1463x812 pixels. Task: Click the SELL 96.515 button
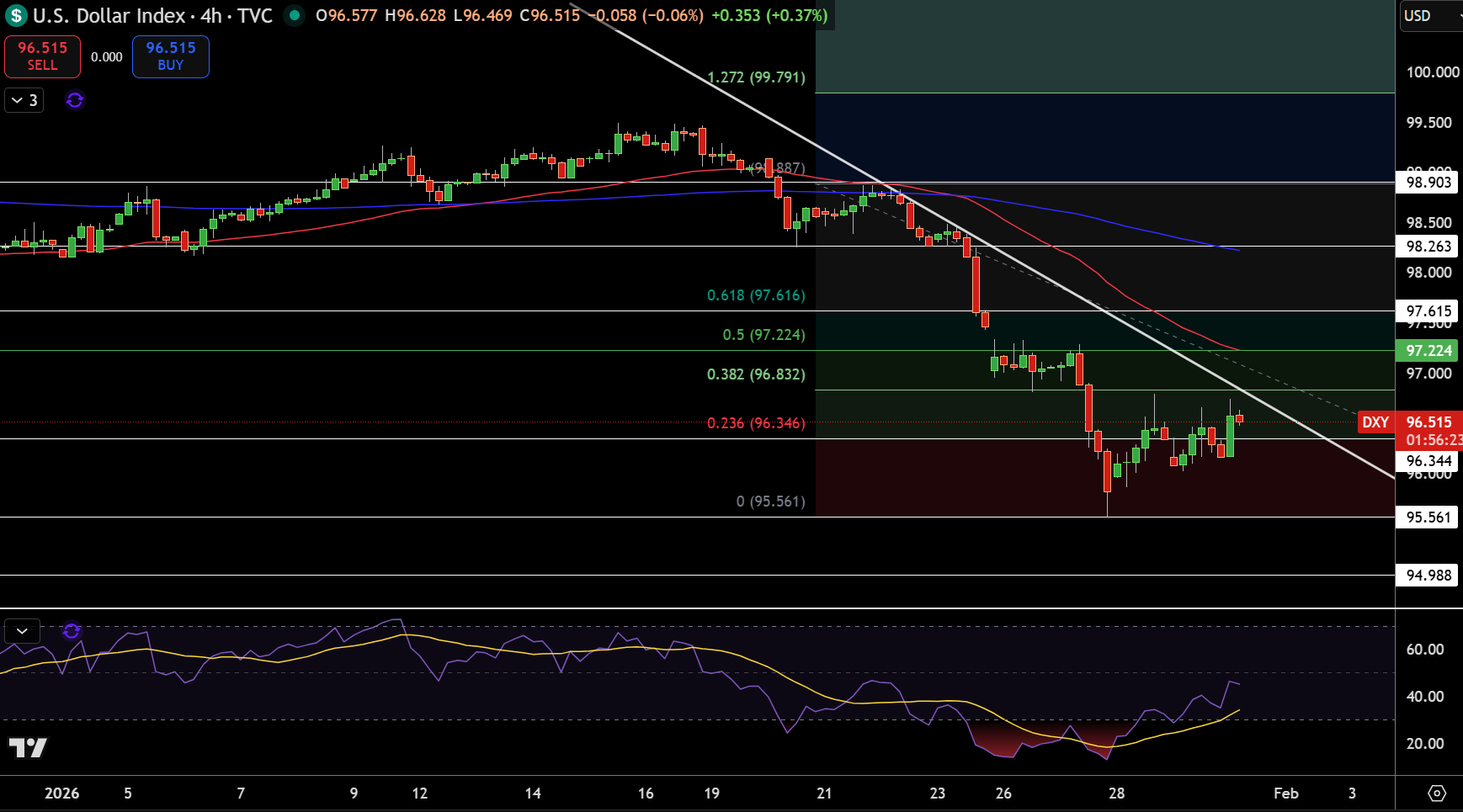pos(42,56)
